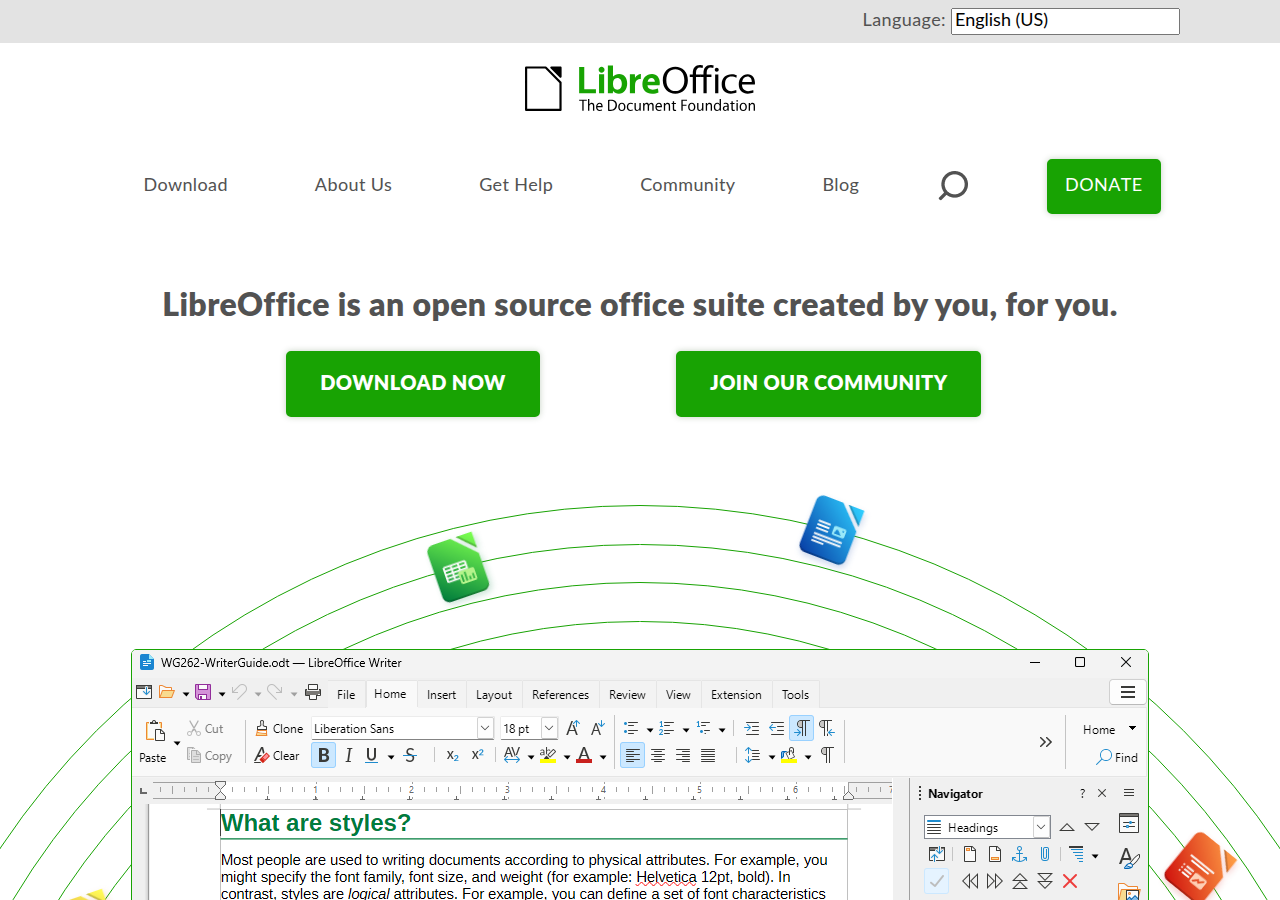
Task: Toggle the Align Left button
Action: [633, 756]
